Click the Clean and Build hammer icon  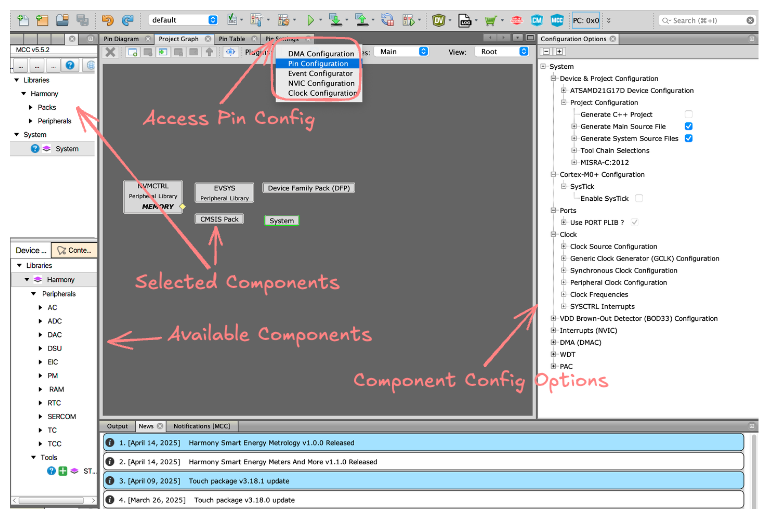[x=283, y=20]
